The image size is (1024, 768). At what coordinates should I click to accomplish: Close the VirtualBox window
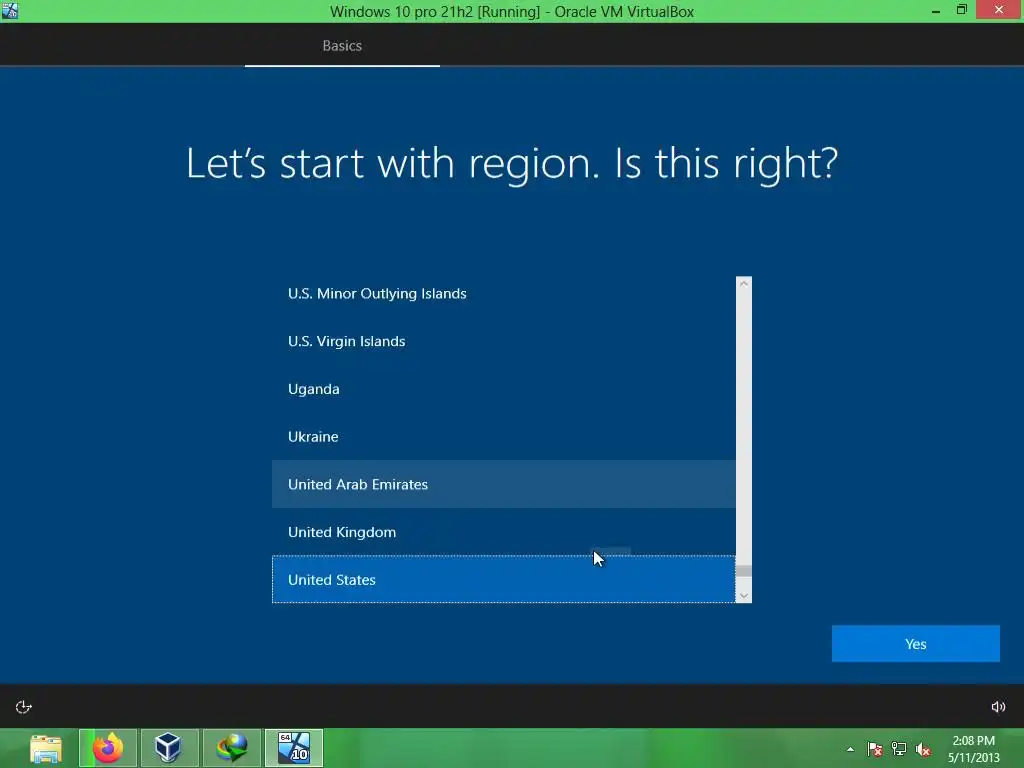pos(999,10)
